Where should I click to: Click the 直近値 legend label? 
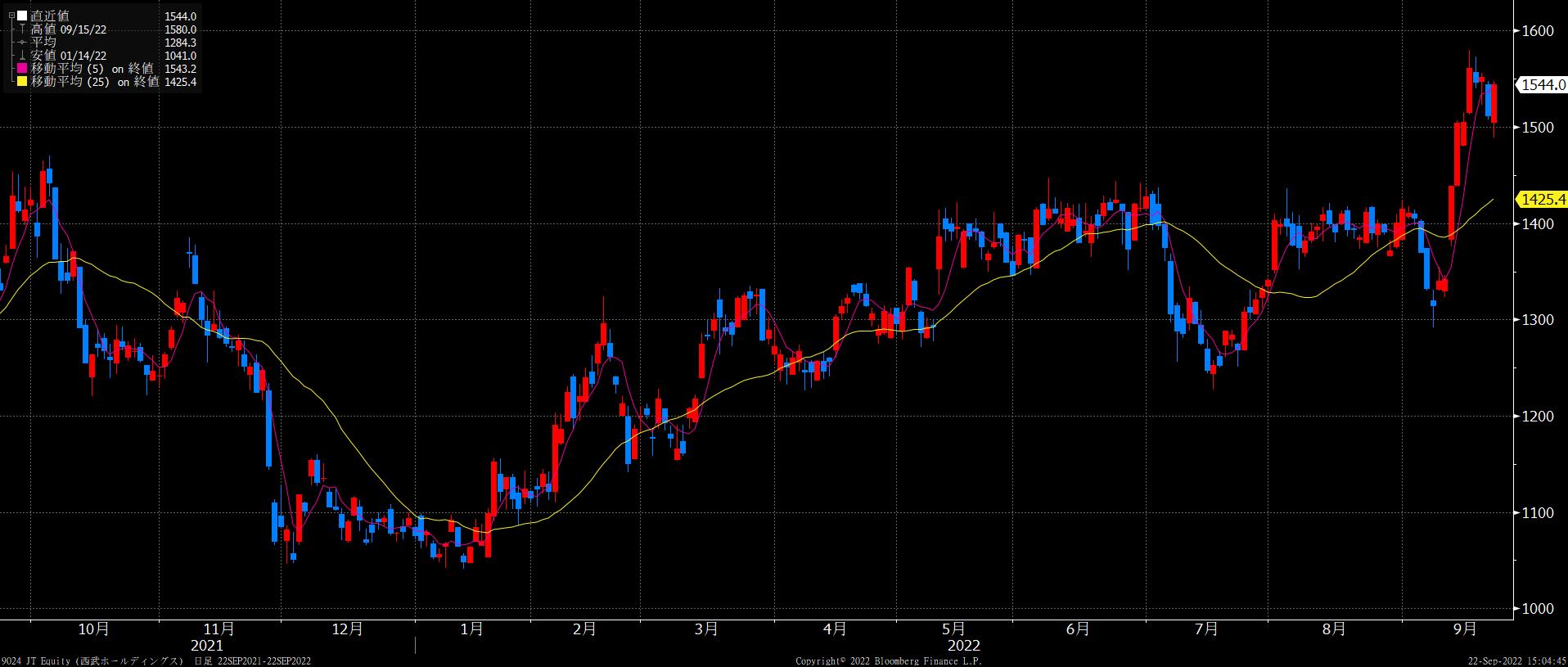50,16
